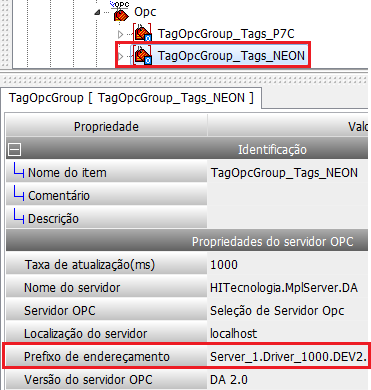This screenshot has height=390, width=371.
Task: Select TagOpcGroup_Tags_P7C tree item
Action: pos(226,34)
